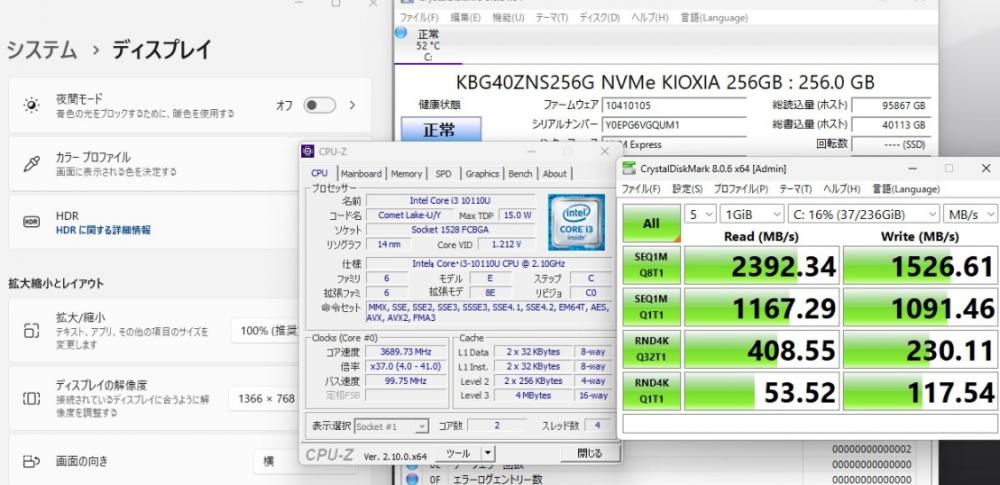Open the HDR details link
Screen dimensions: 1000x485
tap(103, 230)
